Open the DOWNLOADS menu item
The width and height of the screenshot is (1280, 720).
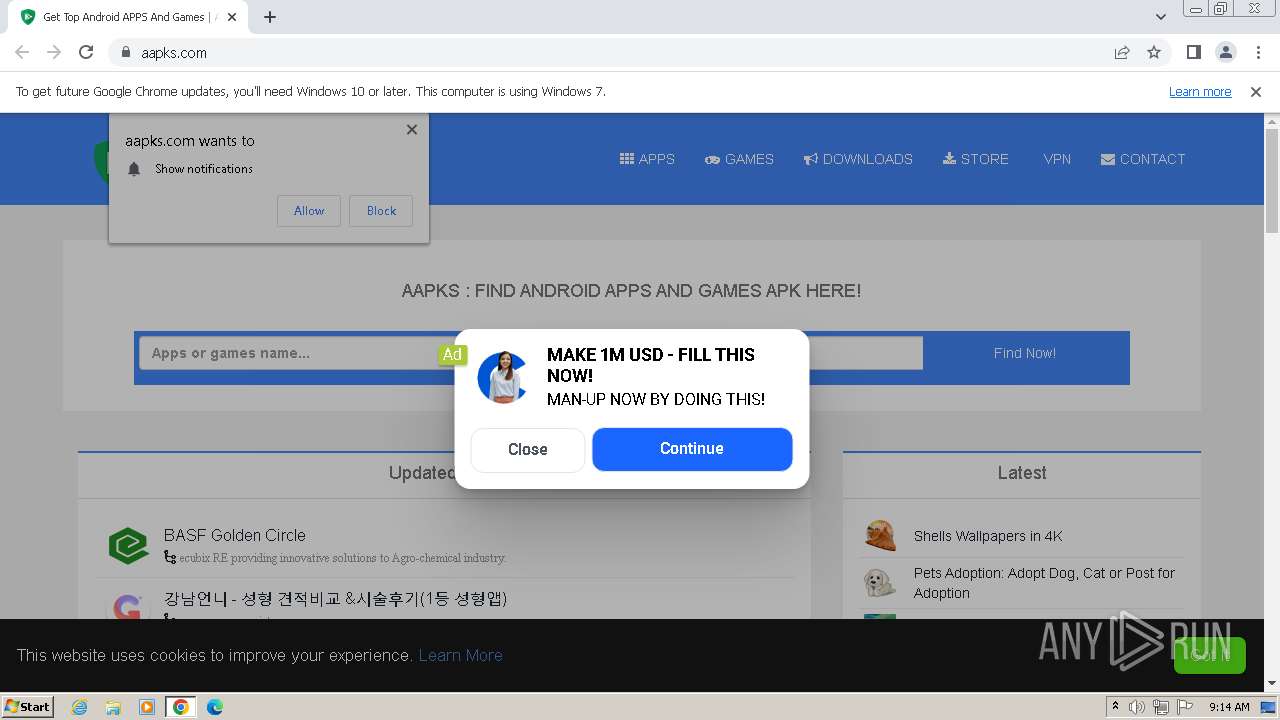pos(858,159)
